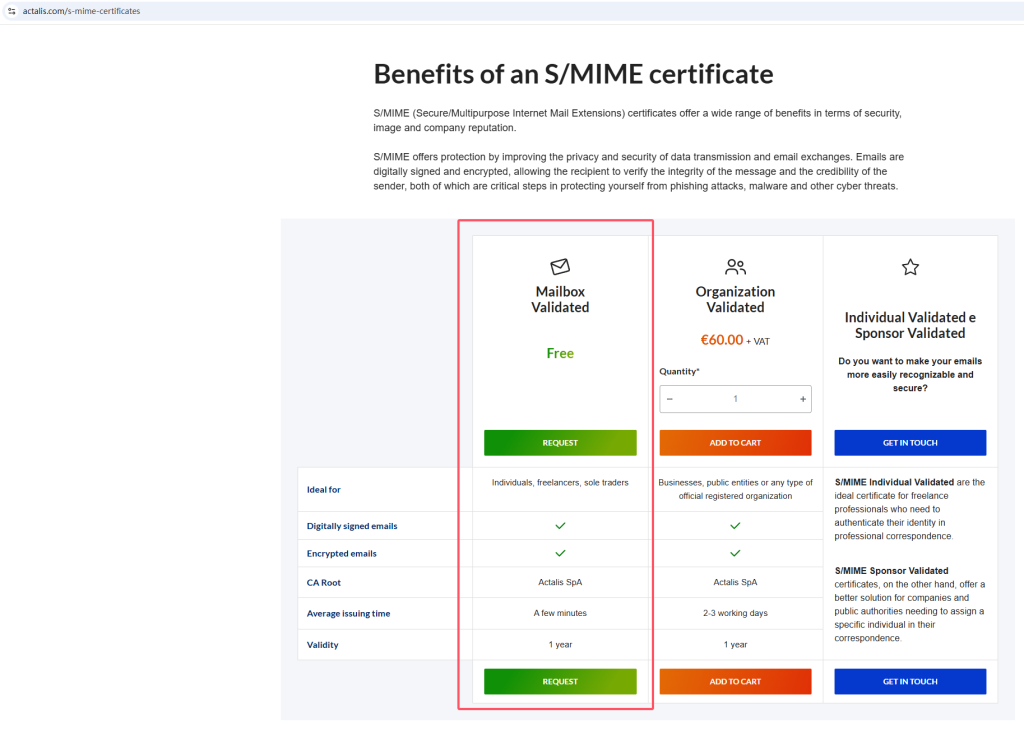This screenshot has height=732, width=1024.
Task: Click the Mailbox Validated column heading
Action: point(560,300)
